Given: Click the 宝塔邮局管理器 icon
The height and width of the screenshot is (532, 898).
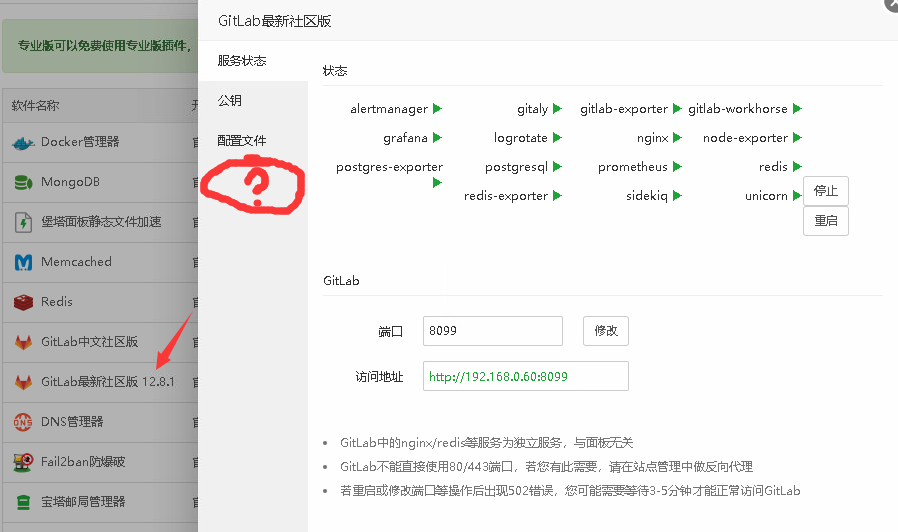Looking at the screenshot, I should pyautogui.click(x=23, y=502).
